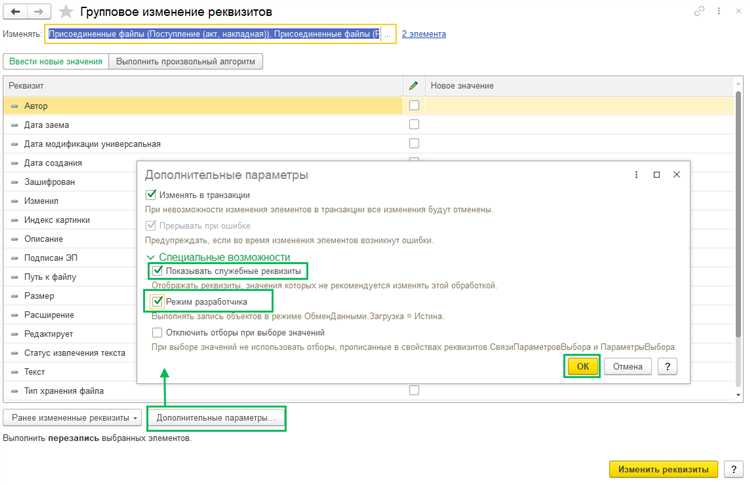Open the 2 элемента link
This screenshot has width=750, height=484.
pos(424,34)
